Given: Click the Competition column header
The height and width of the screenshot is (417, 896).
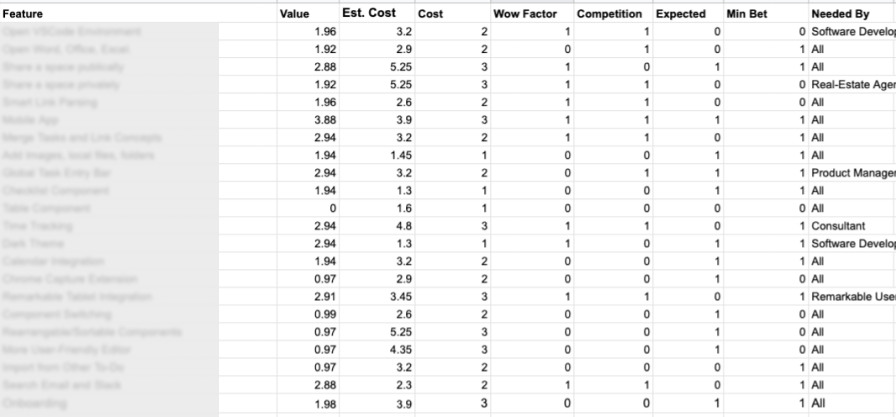Looking at the screenshot, I should (613, 14).
